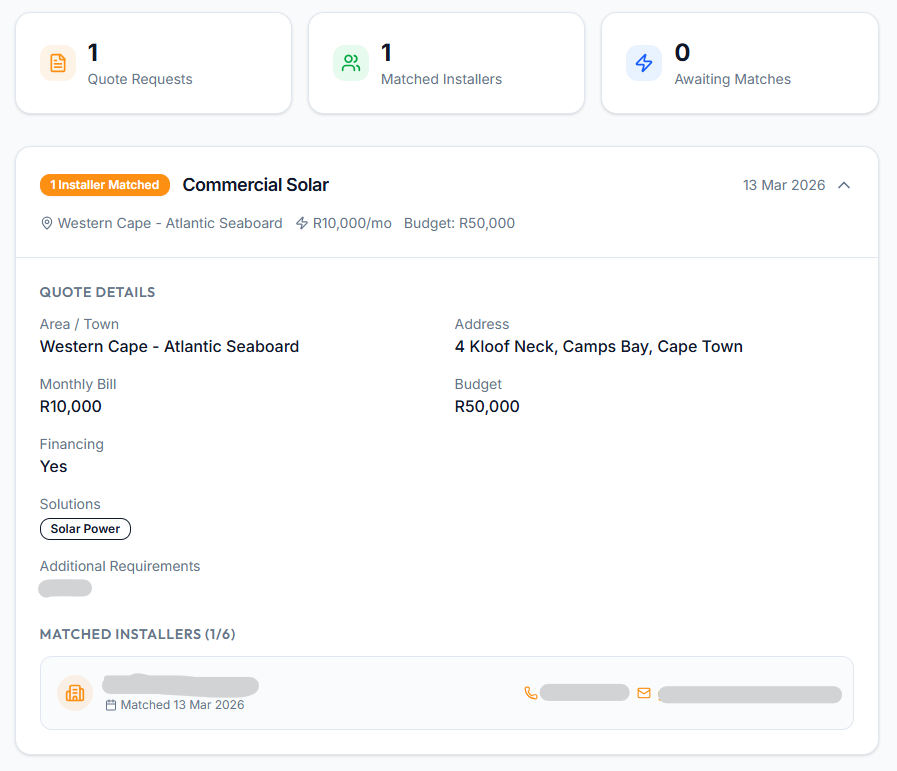Image resolution: width=897 pixels, height=771 pixels.
Task: Click the 4 Kloof Neck address text
Action: click(x=598, y=347)
